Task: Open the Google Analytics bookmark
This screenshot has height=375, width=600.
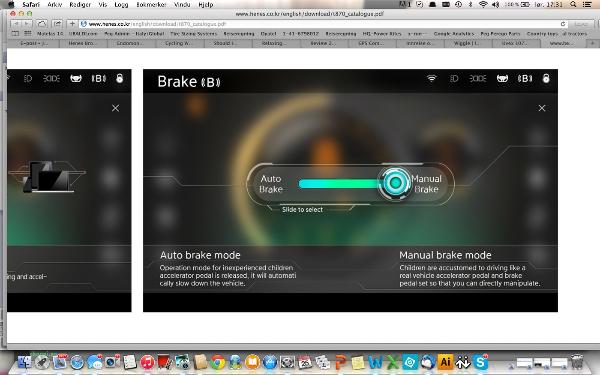Action: pyautogui.click(x=454, y=34)
